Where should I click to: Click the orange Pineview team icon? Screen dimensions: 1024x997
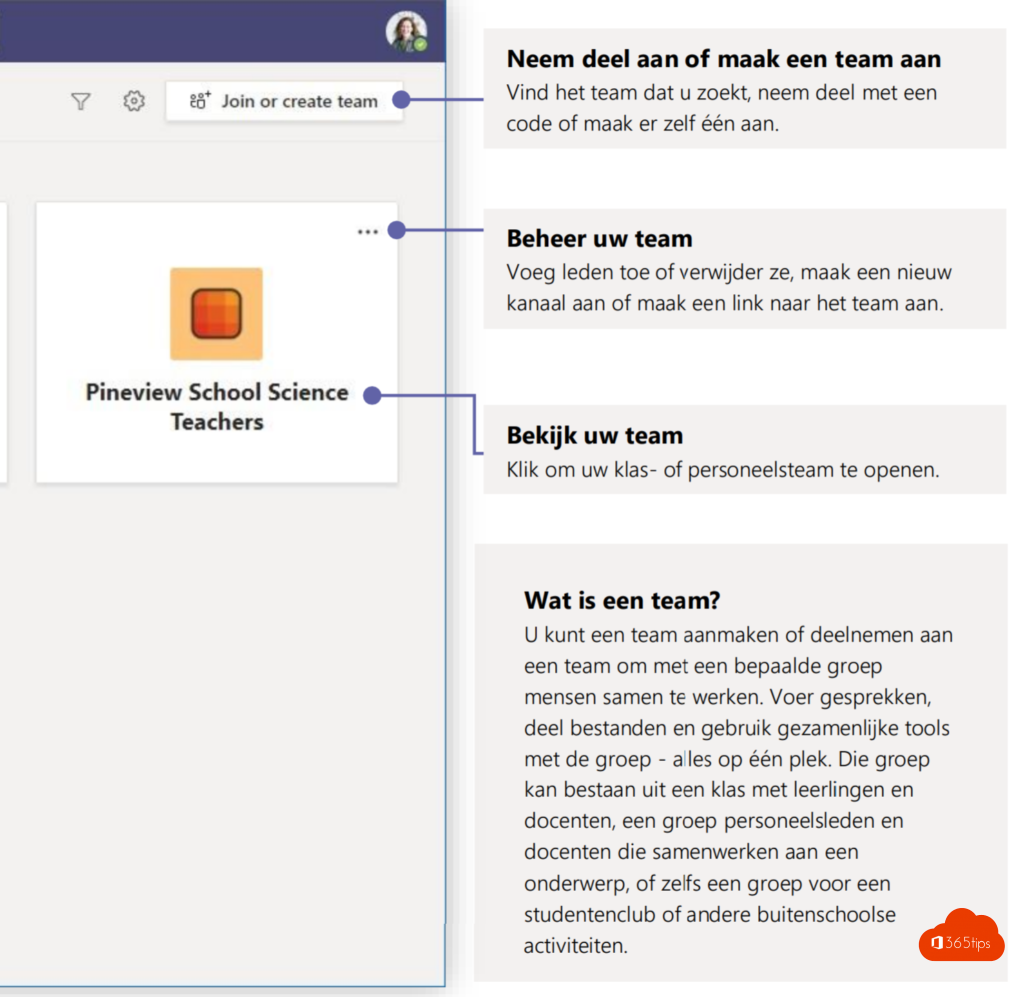[x=216, y=314]
